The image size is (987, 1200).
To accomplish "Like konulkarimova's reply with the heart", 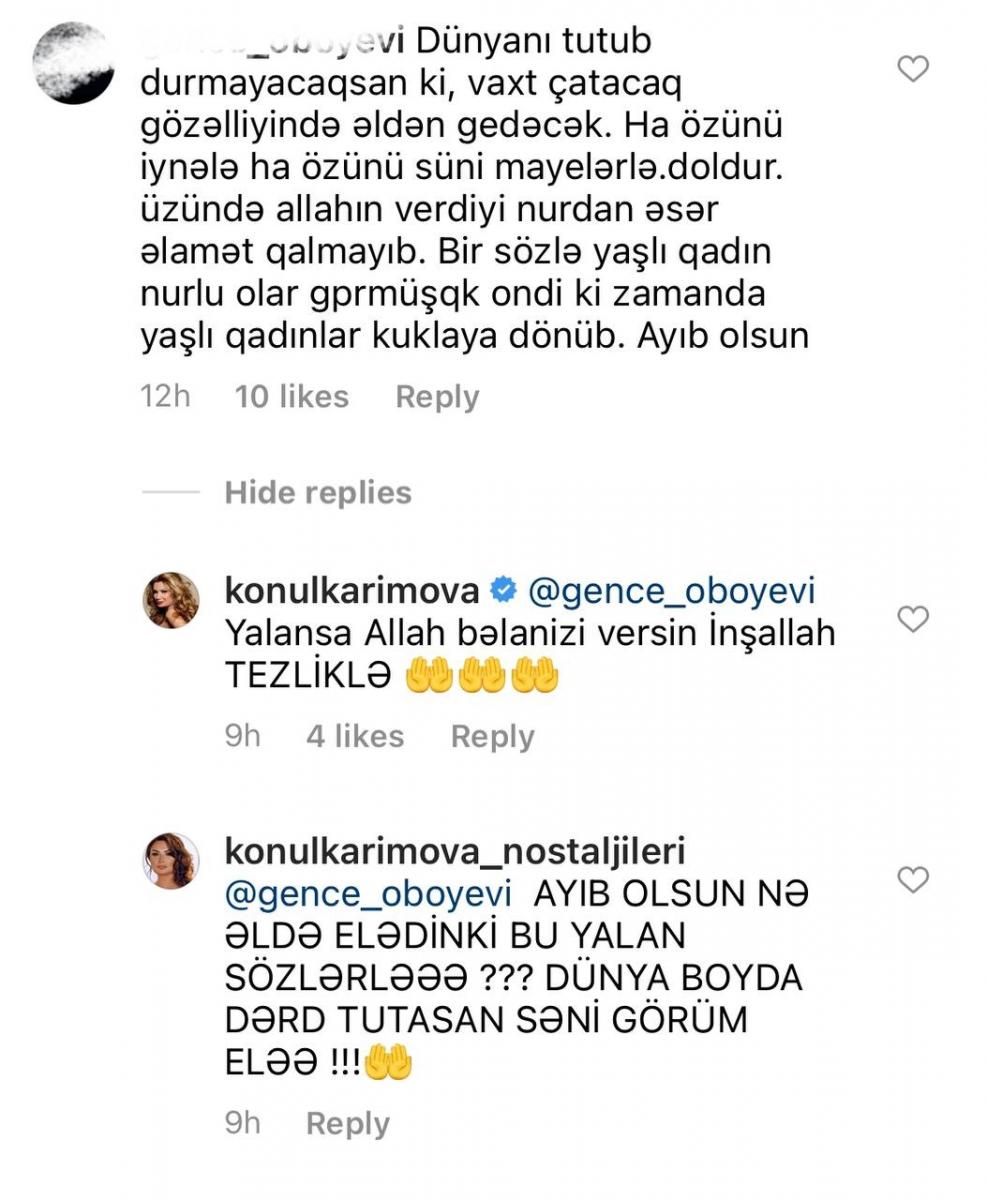I will (x=913, y=619).
